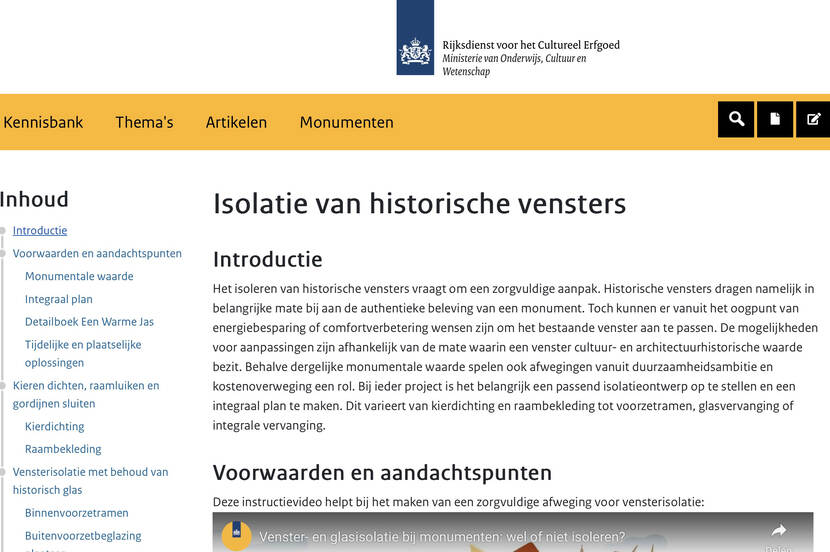The height and width of the screenshot is (552, 830).
Task: Click the Inhoud sidebar heading
Action: [x=34, y=200]
